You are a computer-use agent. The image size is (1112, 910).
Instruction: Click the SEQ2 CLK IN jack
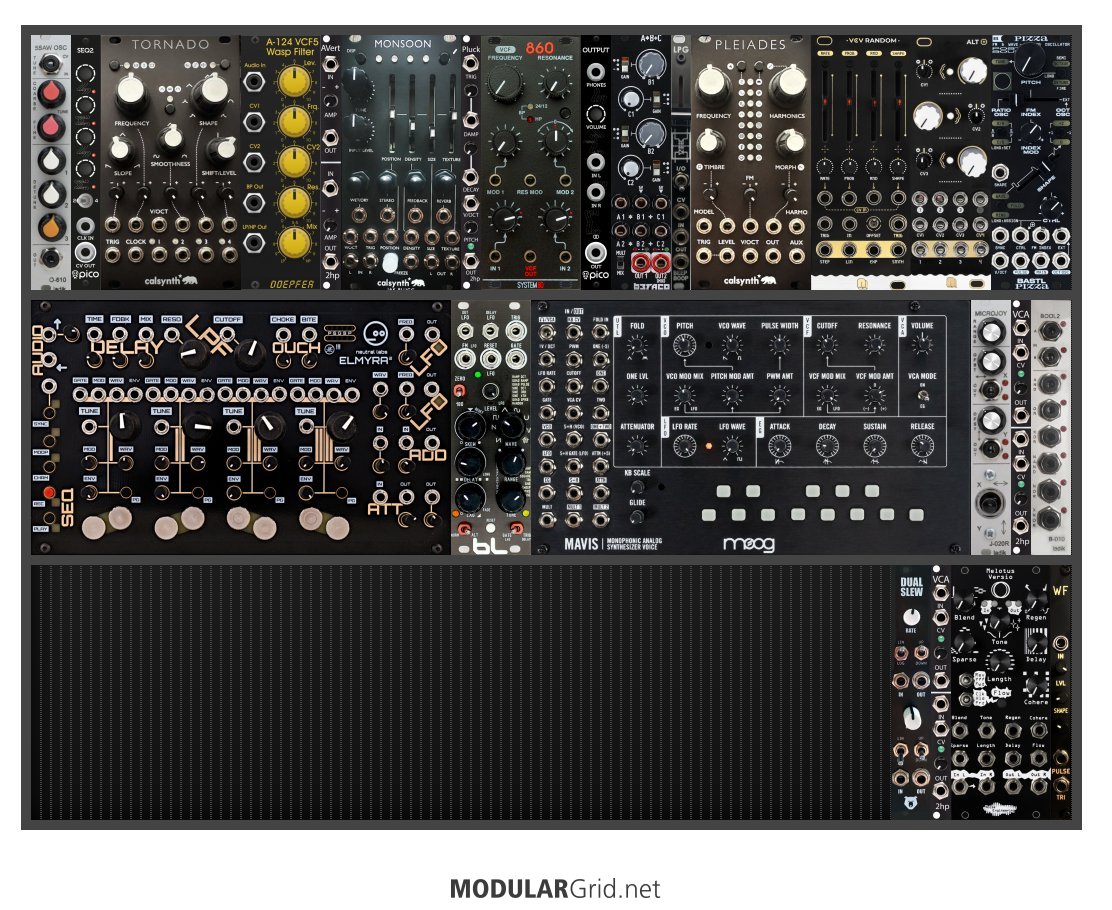(86, 226)
